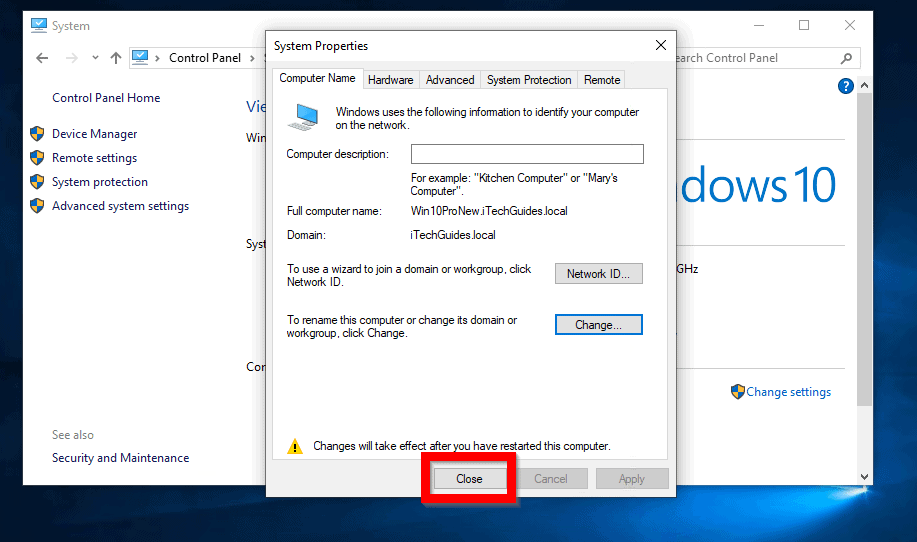Expand breadcrumb chevron before Control Panel
Viewport: 917px width, 542px height.
pos(157,58)
